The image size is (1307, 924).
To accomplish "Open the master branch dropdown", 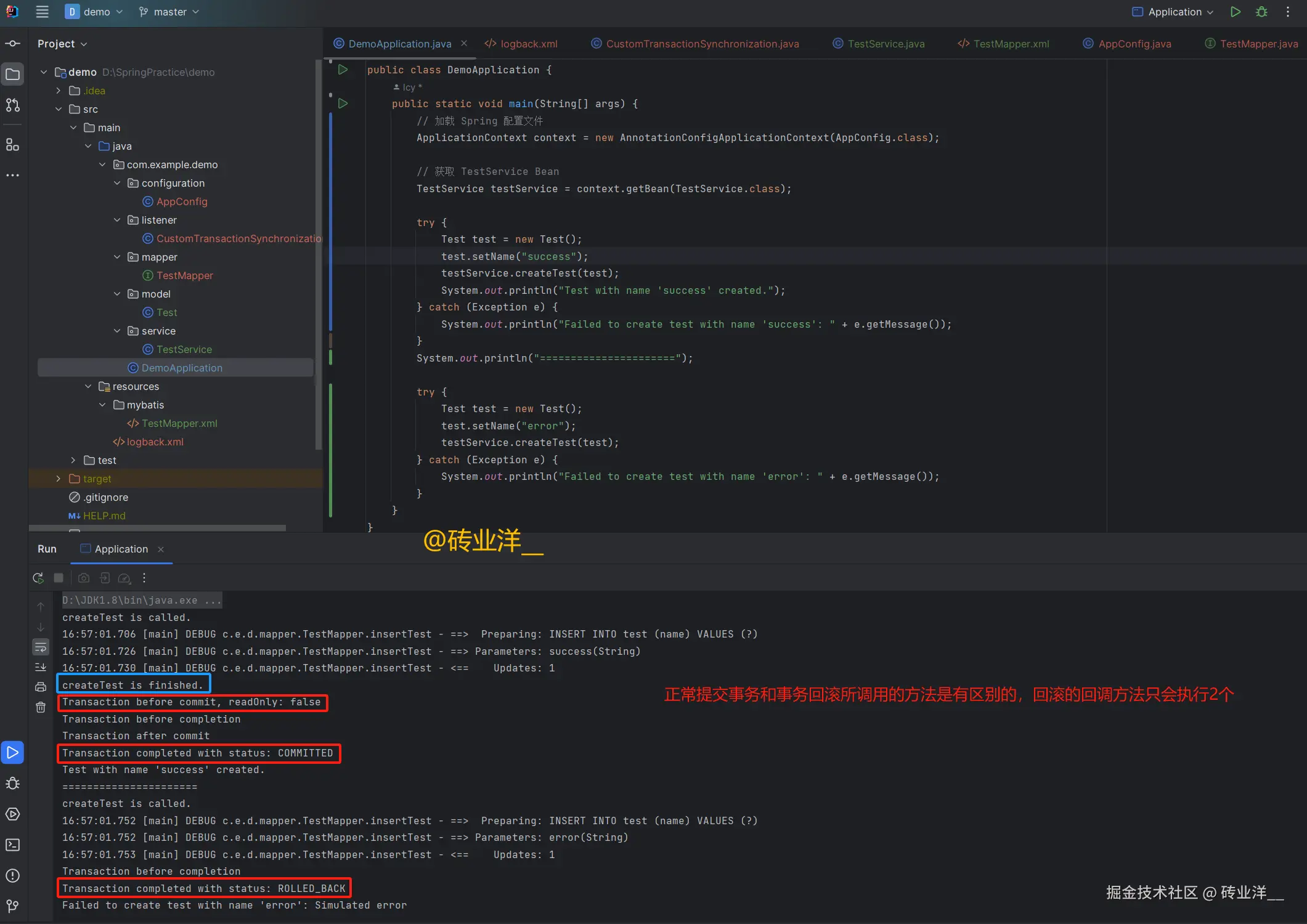I will 169,12.
